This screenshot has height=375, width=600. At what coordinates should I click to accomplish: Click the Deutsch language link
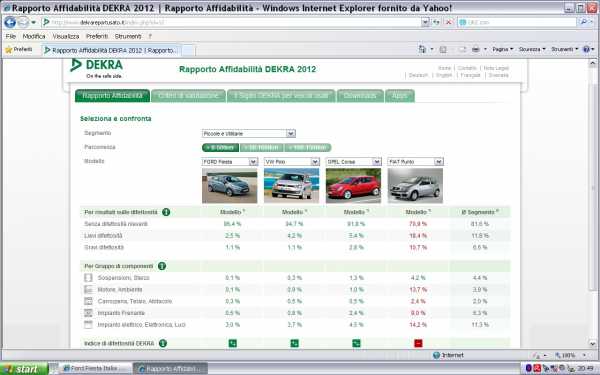pos(418,75)
